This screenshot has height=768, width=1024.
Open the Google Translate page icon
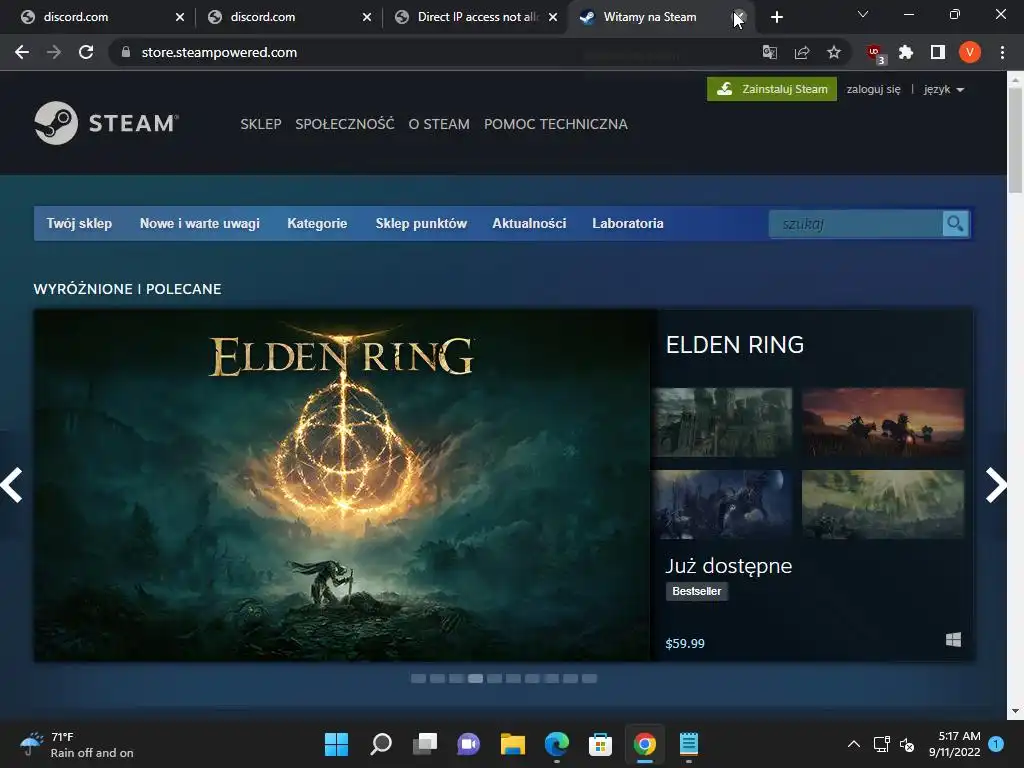770,52
